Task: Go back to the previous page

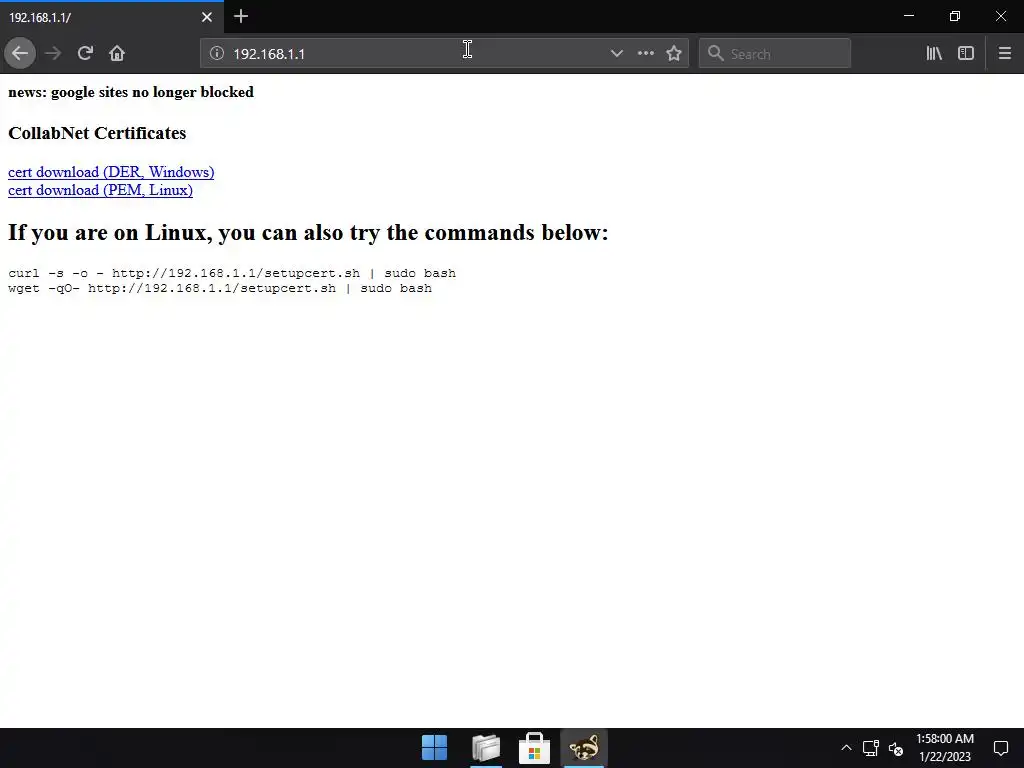Action: click(x=20, y=54)
